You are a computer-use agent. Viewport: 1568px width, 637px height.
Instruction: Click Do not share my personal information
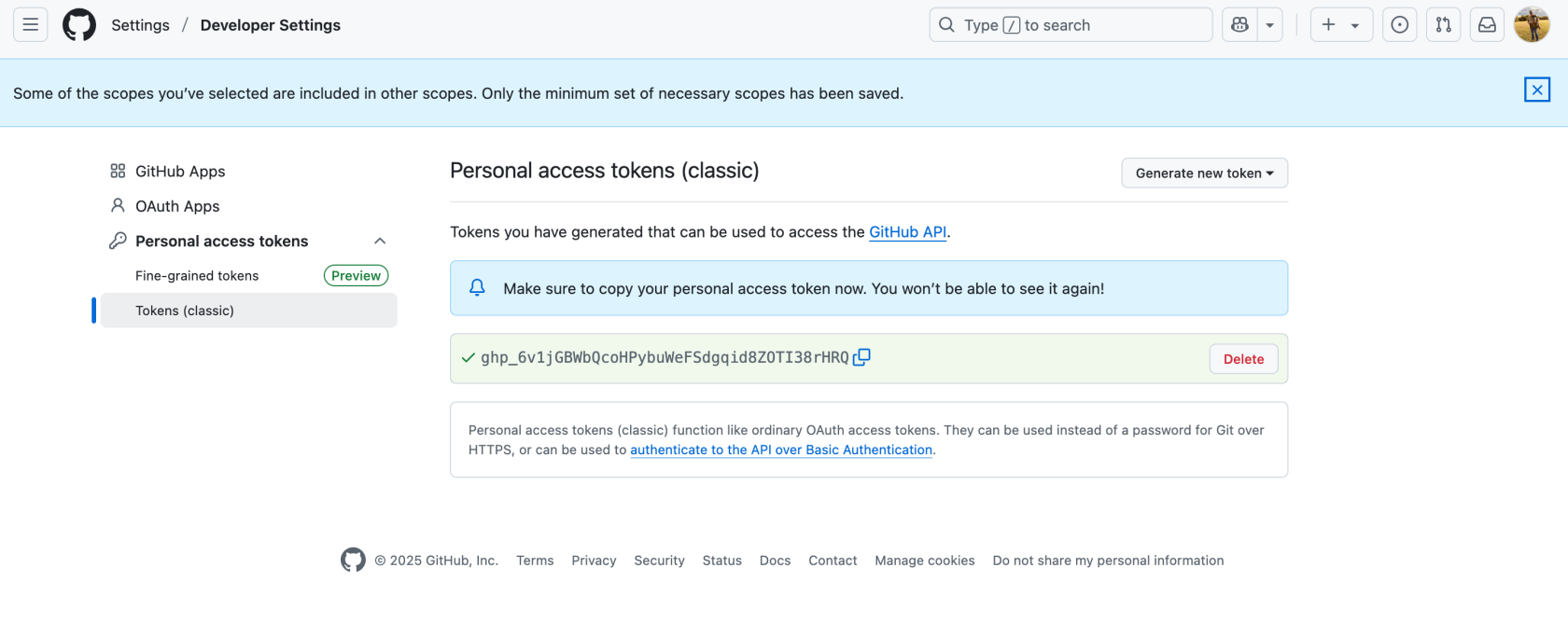coord(1108,561)
